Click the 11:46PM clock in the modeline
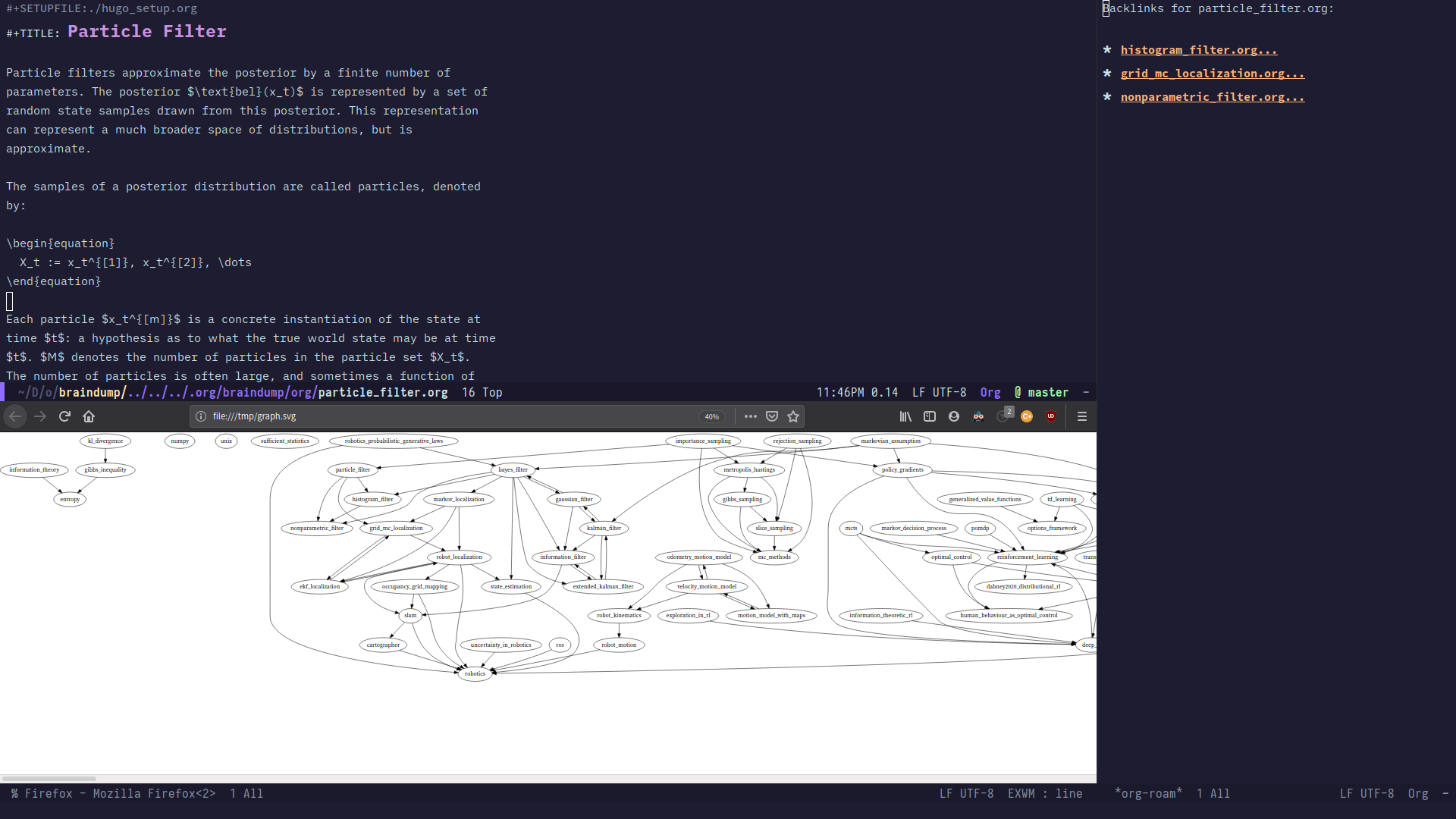 pos(840,393)
